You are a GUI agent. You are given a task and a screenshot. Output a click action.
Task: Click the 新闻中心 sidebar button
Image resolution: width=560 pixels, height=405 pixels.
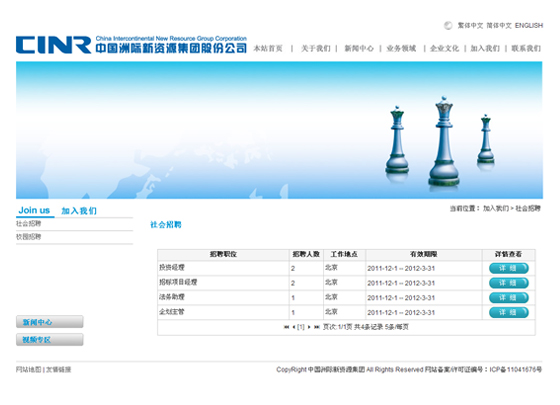(50, 322)
